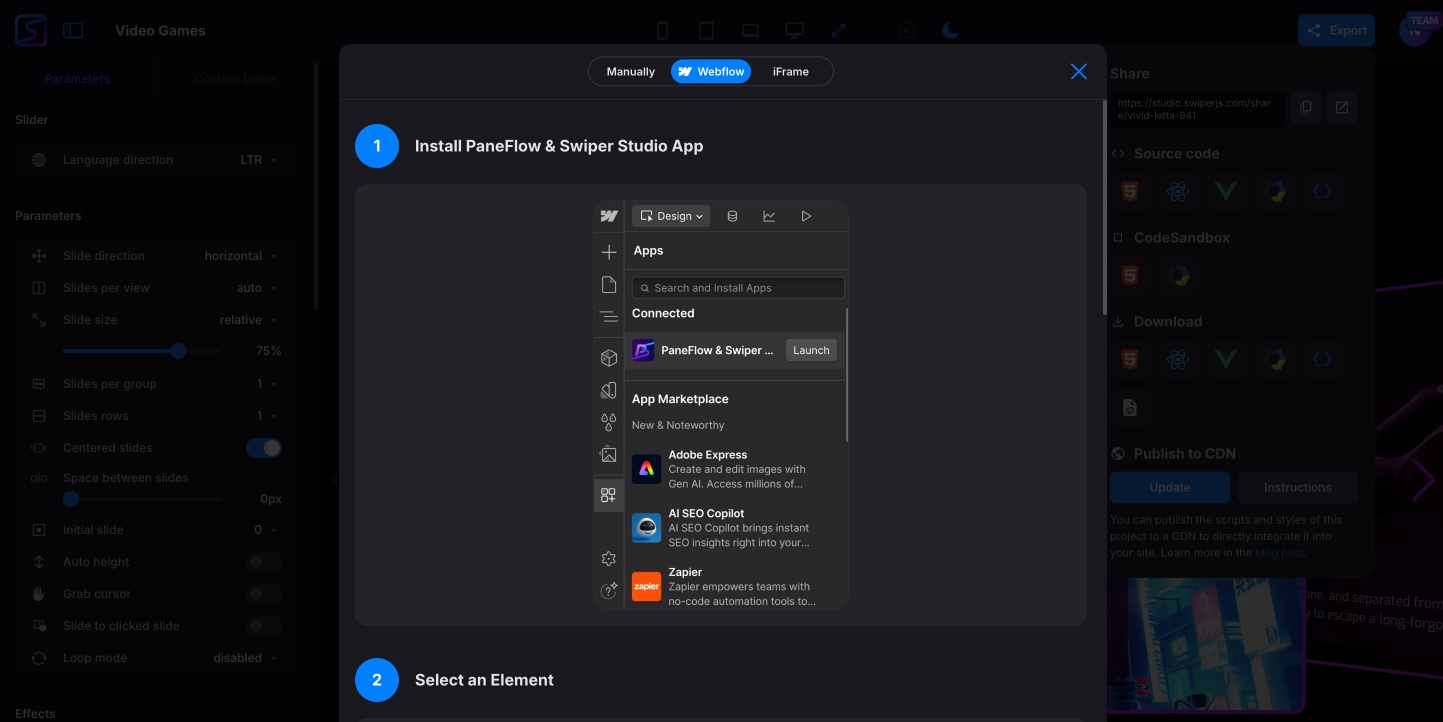Screen dimensions: 1443x722
Task: Click the file icon under Download
Action: pyautogui.click(x=1129, y=407)
